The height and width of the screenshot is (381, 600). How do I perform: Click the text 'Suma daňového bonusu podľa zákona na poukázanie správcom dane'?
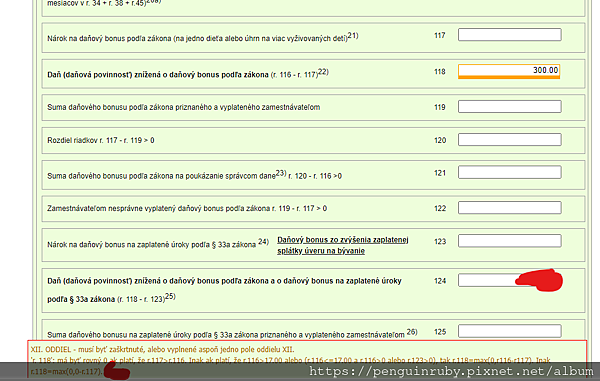(161, 176)
